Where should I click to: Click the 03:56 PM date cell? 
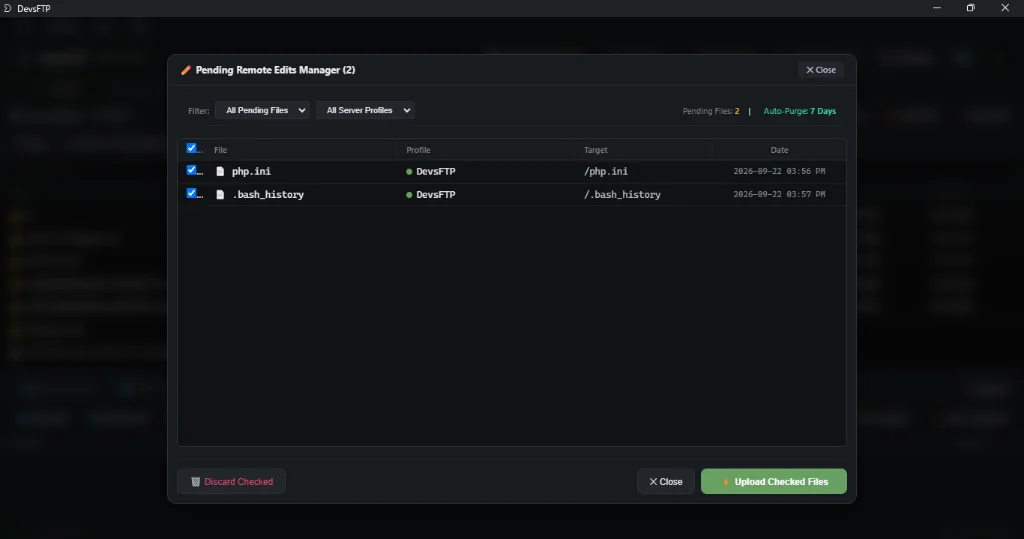tap(779, 171)
